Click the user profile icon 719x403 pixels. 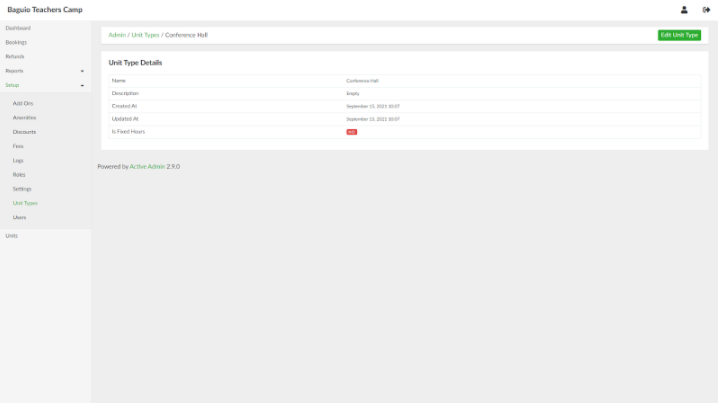(x=684, y=10)
